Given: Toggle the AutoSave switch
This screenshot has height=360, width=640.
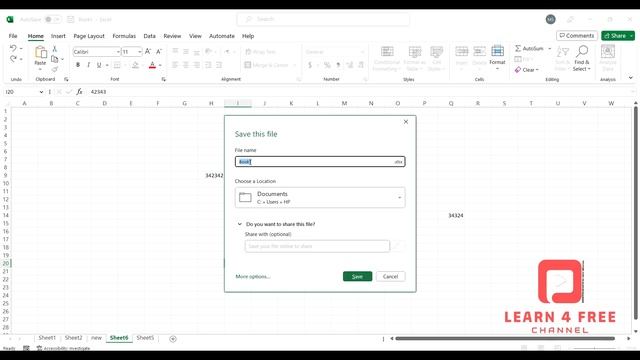Looking at the screenshot, I should (53, 19).
